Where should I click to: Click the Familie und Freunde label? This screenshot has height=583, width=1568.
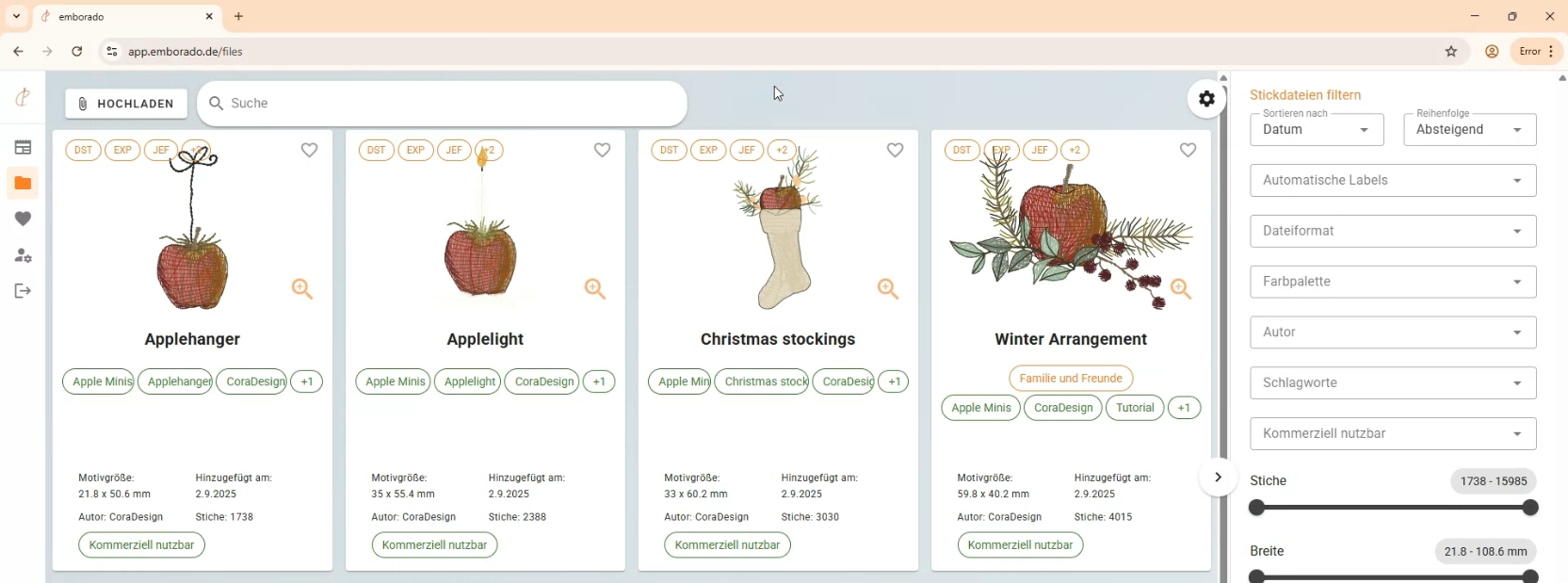[1071, 379]
